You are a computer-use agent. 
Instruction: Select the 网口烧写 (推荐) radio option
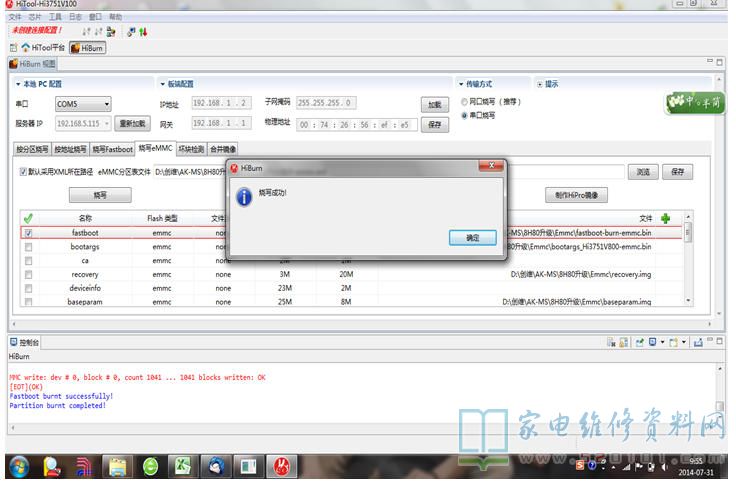click(464, 102)
